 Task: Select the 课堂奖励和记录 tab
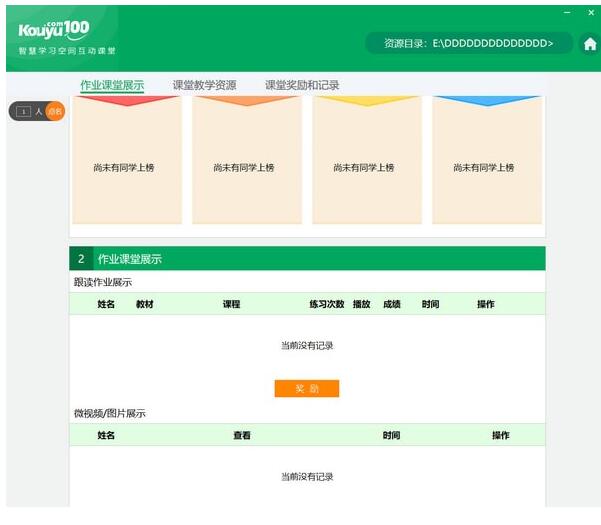(302, 85)
